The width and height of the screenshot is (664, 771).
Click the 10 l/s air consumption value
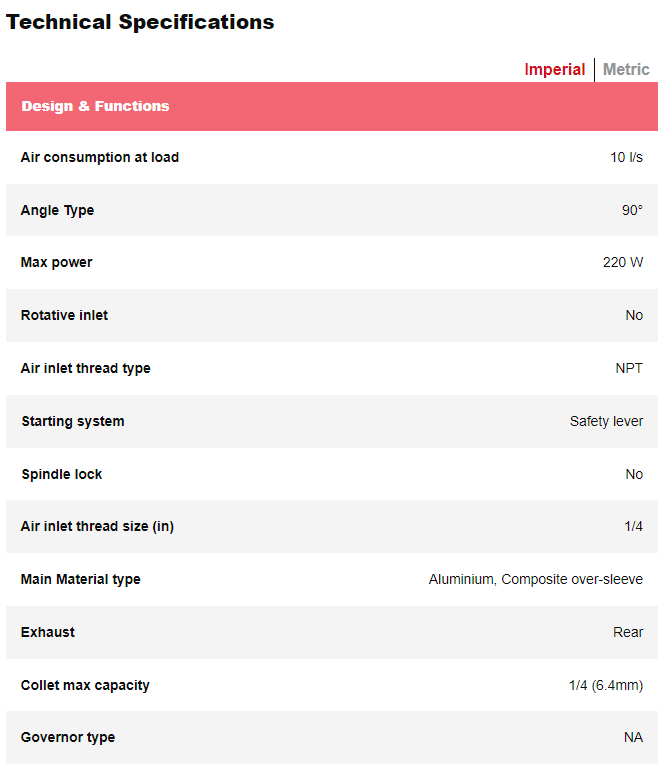(626, 157)
